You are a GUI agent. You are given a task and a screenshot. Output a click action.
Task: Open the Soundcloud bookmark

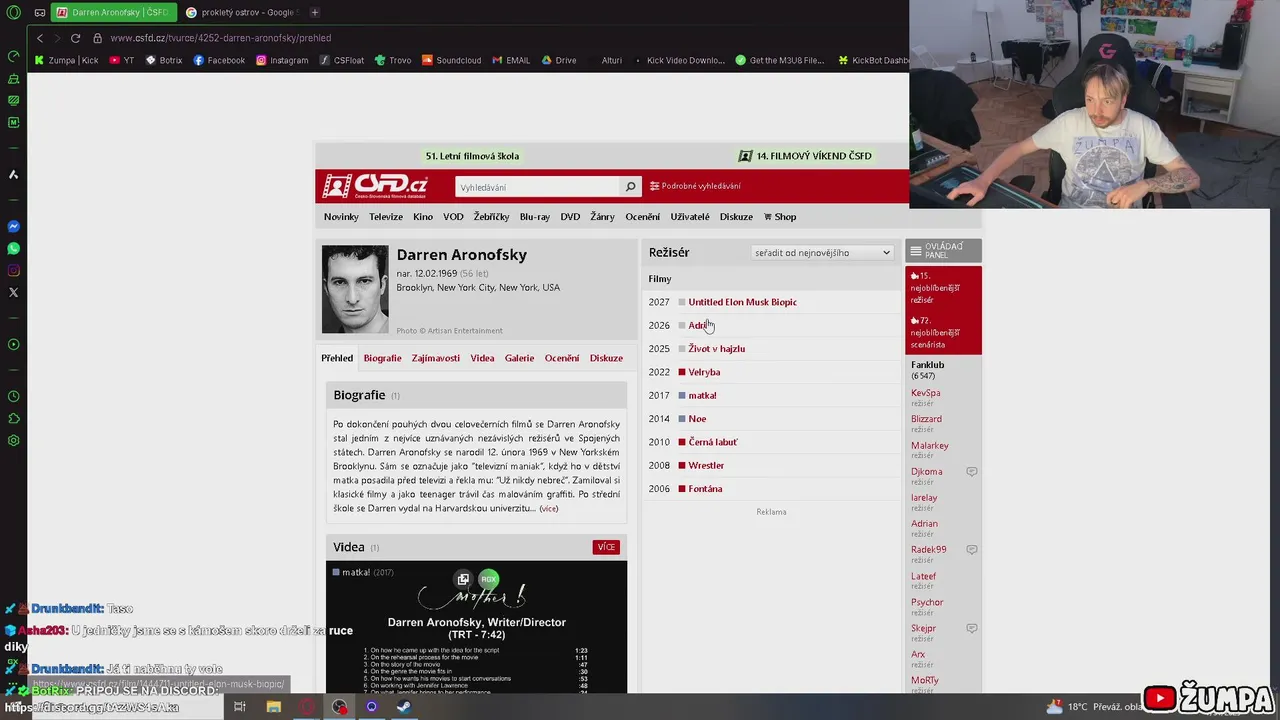click(x=451, y=60)
